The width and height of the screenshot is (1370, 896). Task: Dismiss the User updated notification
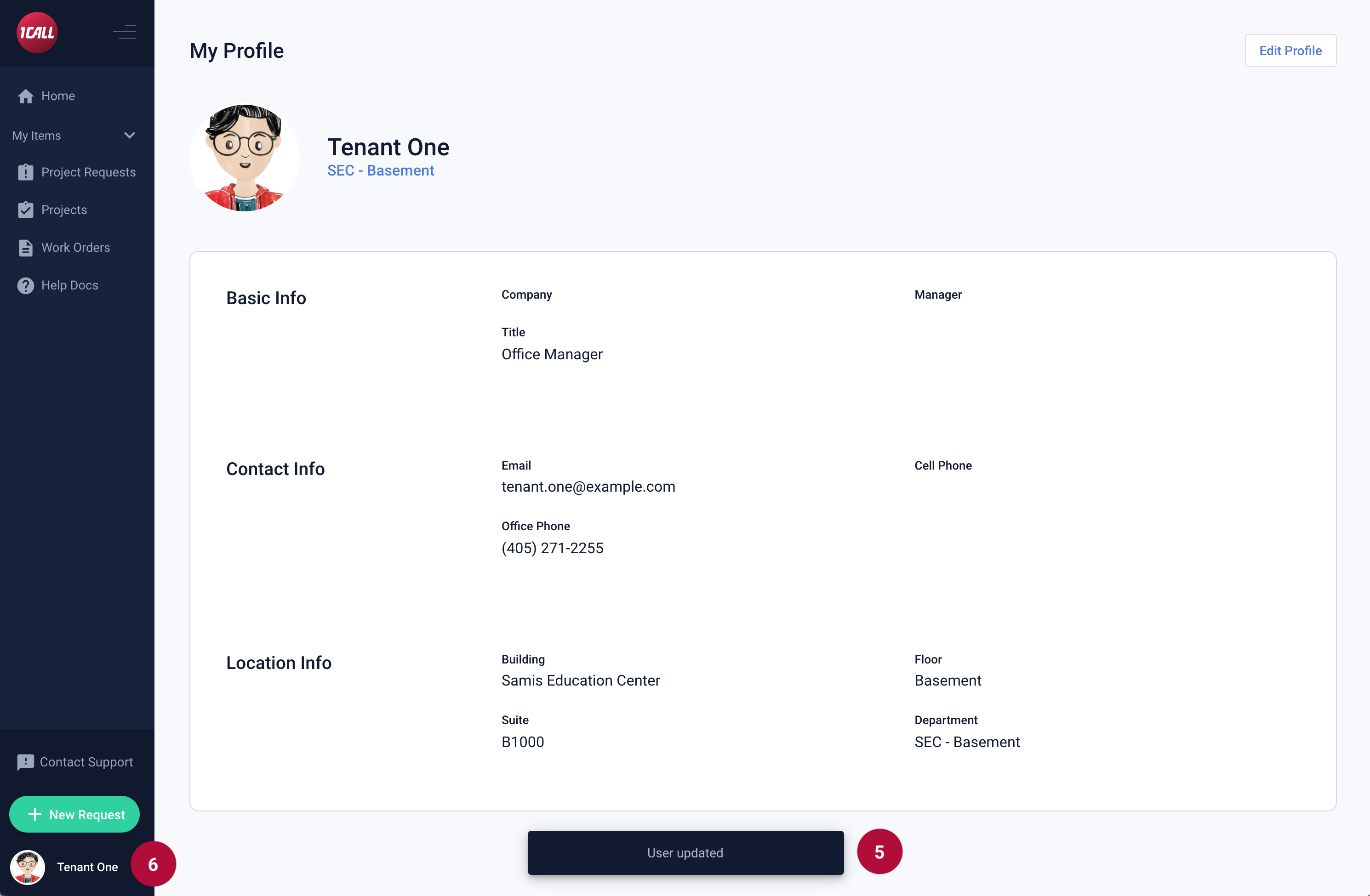coord(685,852)
